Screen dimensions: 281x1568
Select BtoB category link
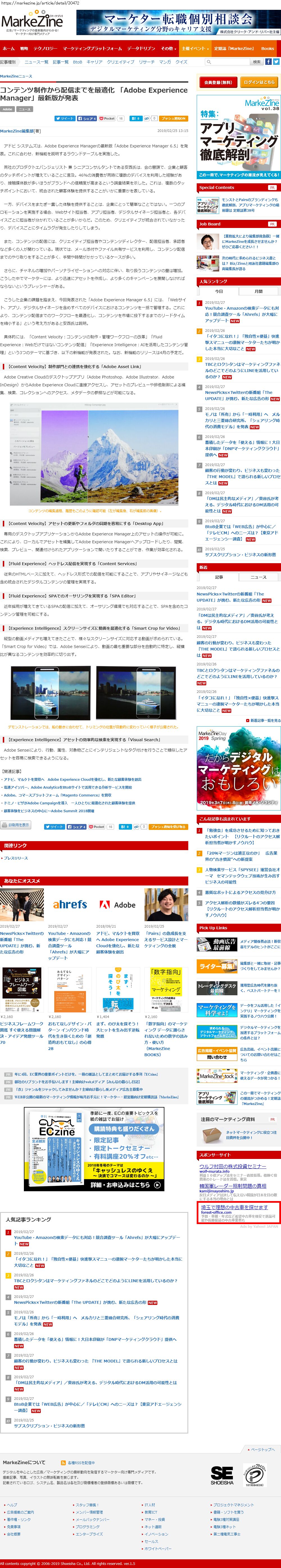(77, 62)
